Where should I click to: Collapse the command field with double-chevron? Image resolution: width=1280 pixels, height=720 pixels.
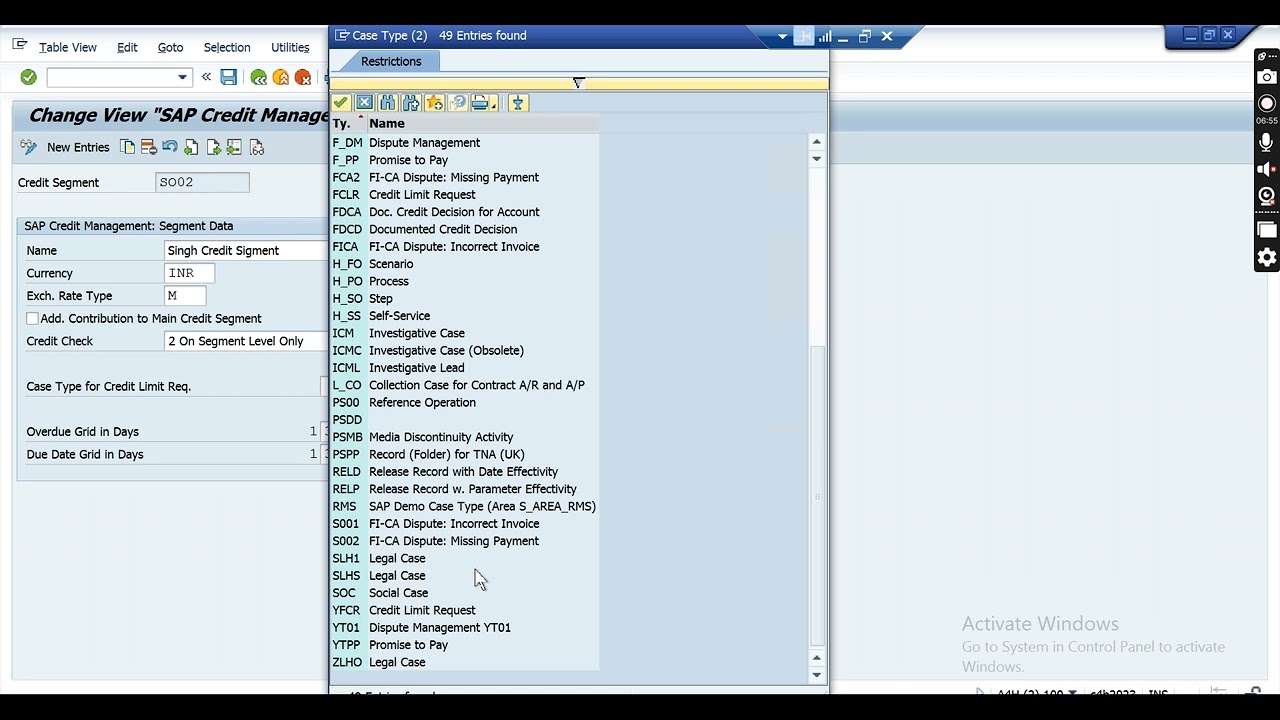pyautogui.click(x=206, y=77)
